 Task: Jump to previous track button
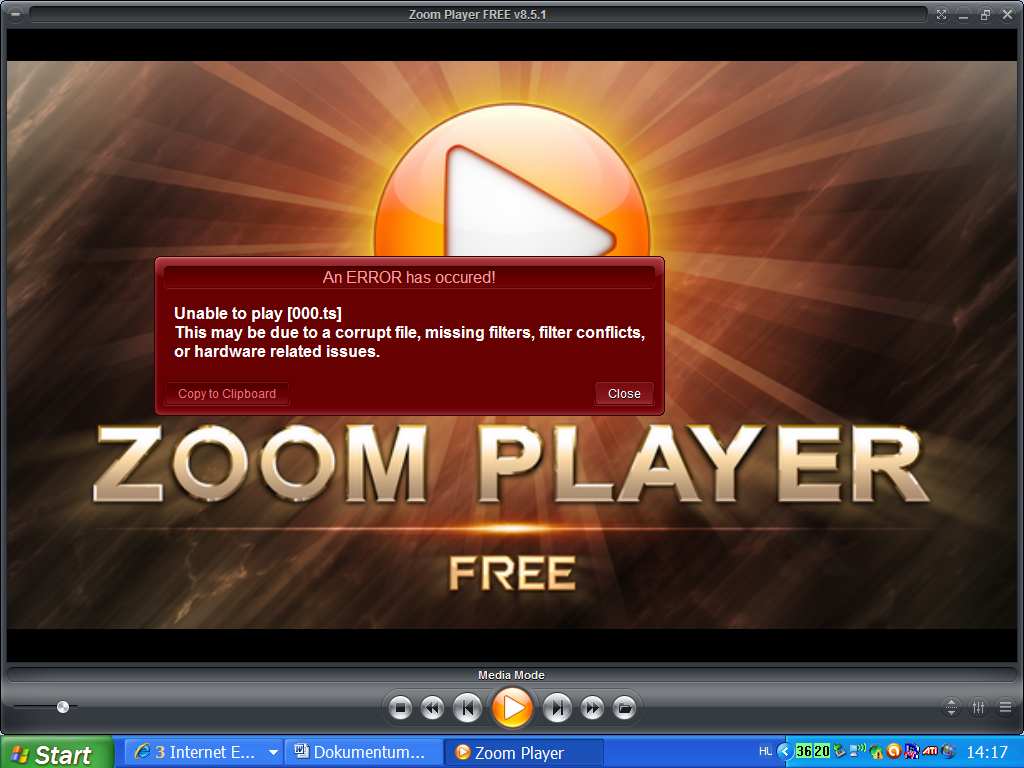467,708
